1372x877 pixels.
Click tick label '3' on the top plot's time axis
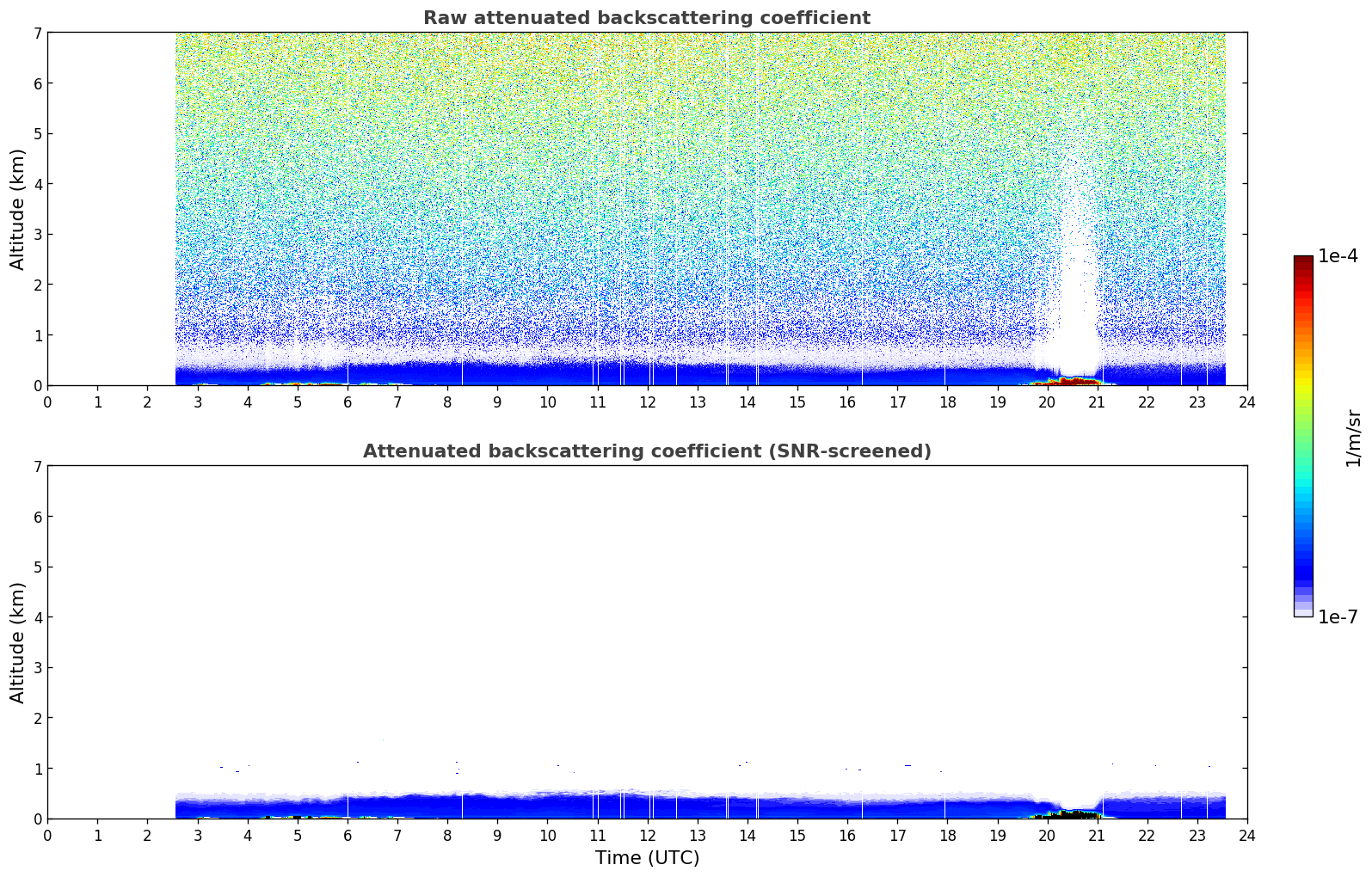[197, 402]
